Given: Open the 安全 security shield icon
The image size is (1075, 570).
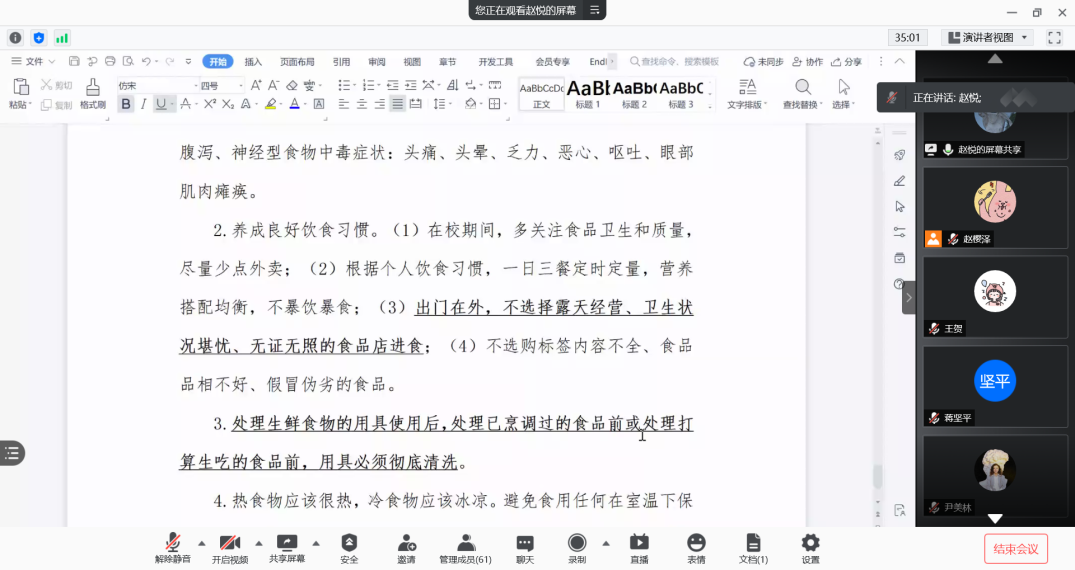Looking at the screenshot, I should point(349,548).
